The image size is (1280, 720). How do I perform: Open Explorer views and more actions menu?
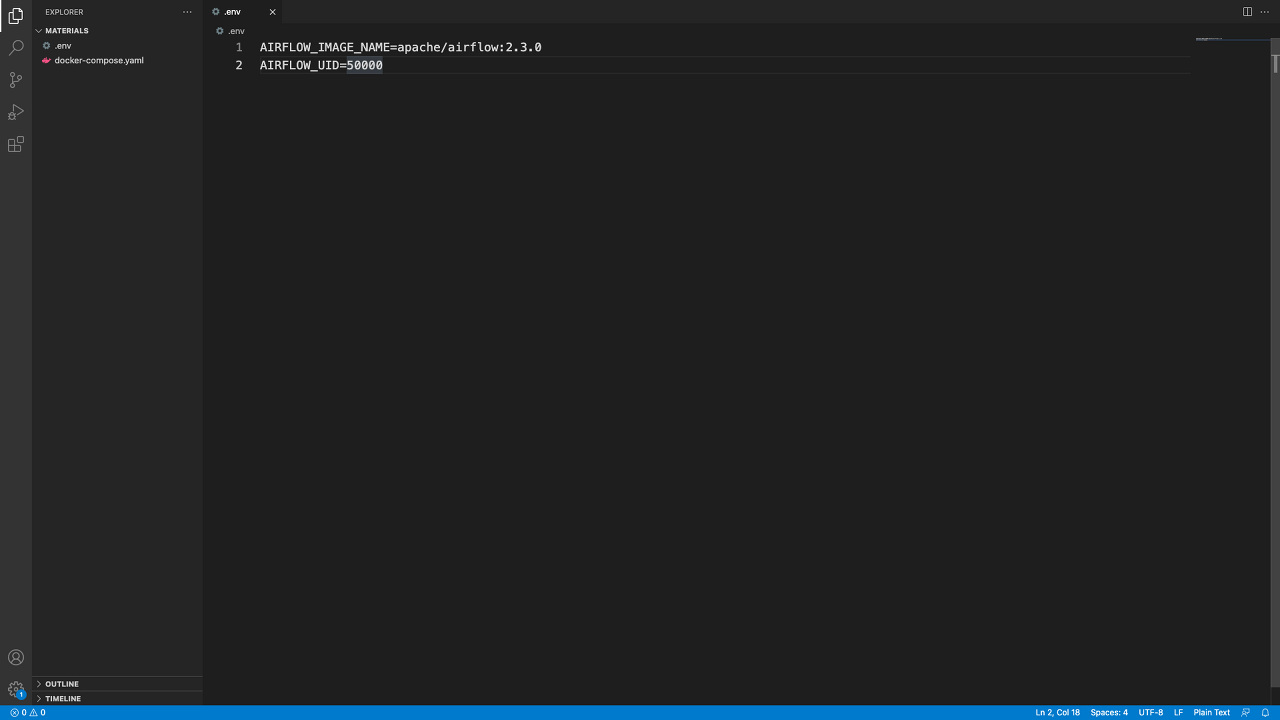tap(187, 12)
